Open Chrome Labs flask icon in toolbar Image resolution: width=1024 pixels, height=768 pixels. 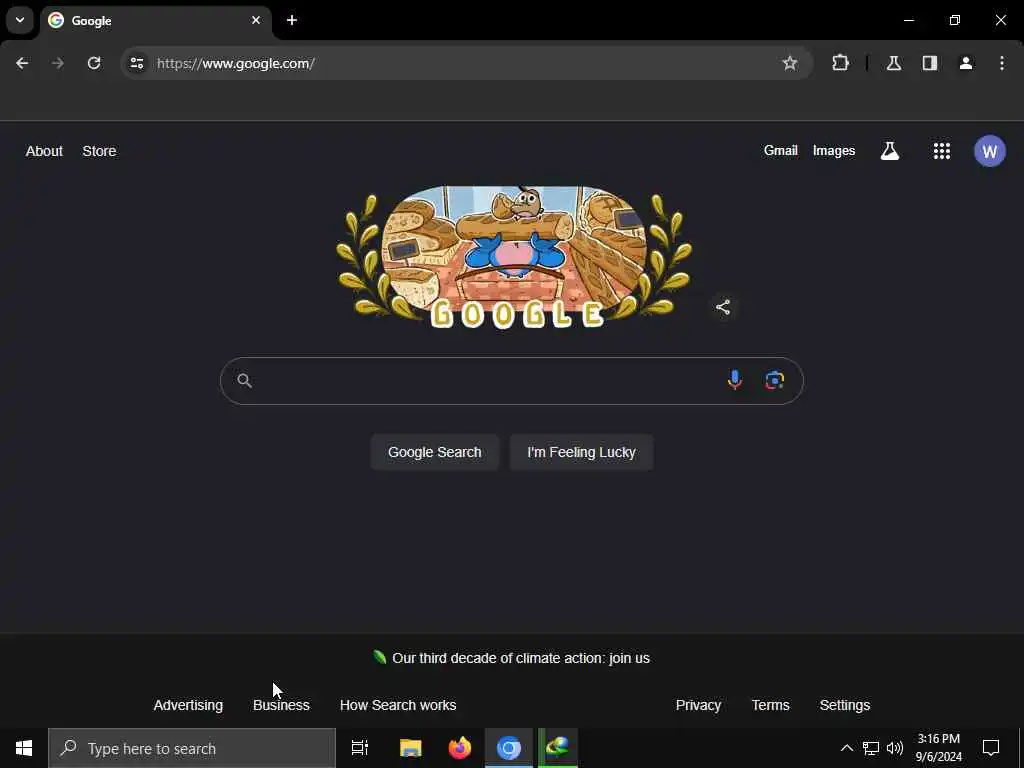tap(894, 63)
